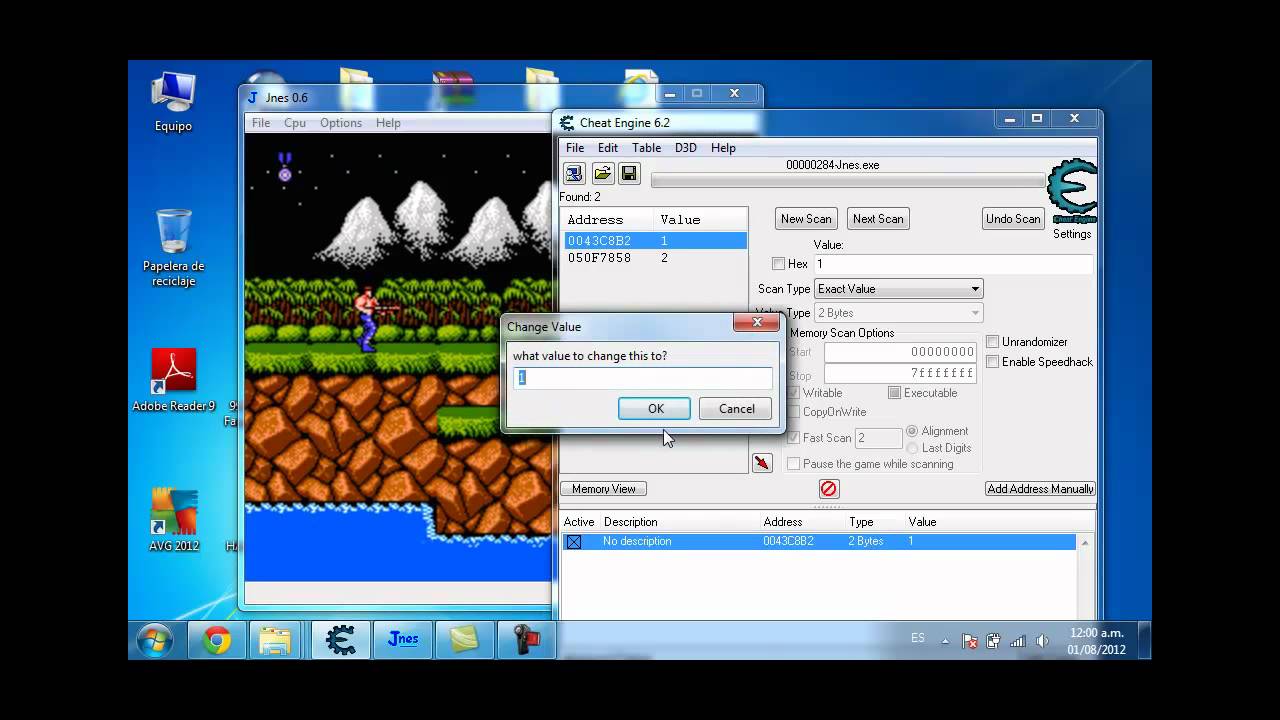This screenshot has width=1280, height=720.
Task: Open the Value Type 2 Bytes dropdown
Action: (x=898, y=313)
